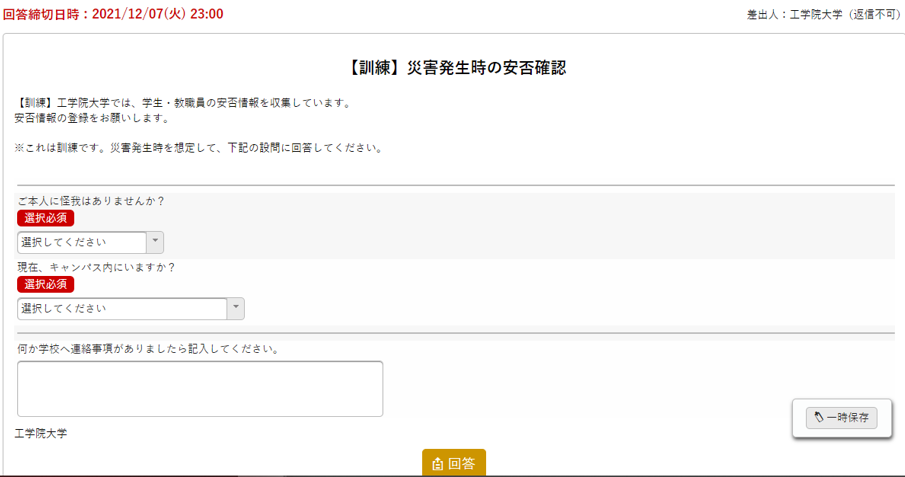Expand the campus location dropdown arrow

(235, 309)
